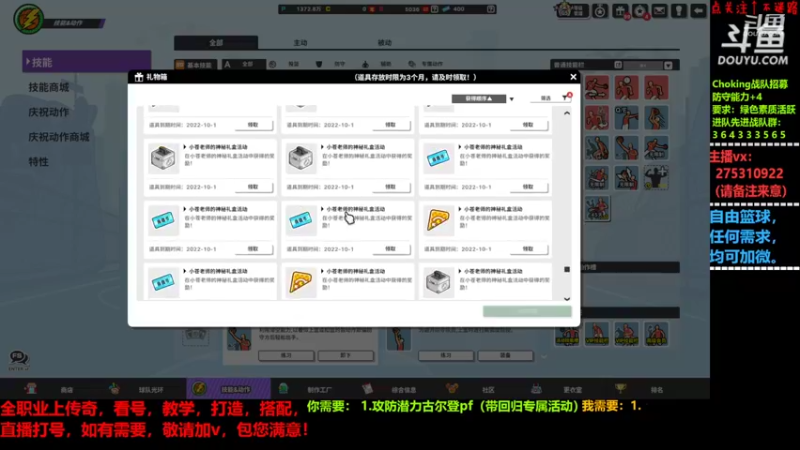This screenshot has height=450, width=800.
Task: Click the sort dropdown arrow beside sort button
Action: pyautogui.click(x=511, y=99)
